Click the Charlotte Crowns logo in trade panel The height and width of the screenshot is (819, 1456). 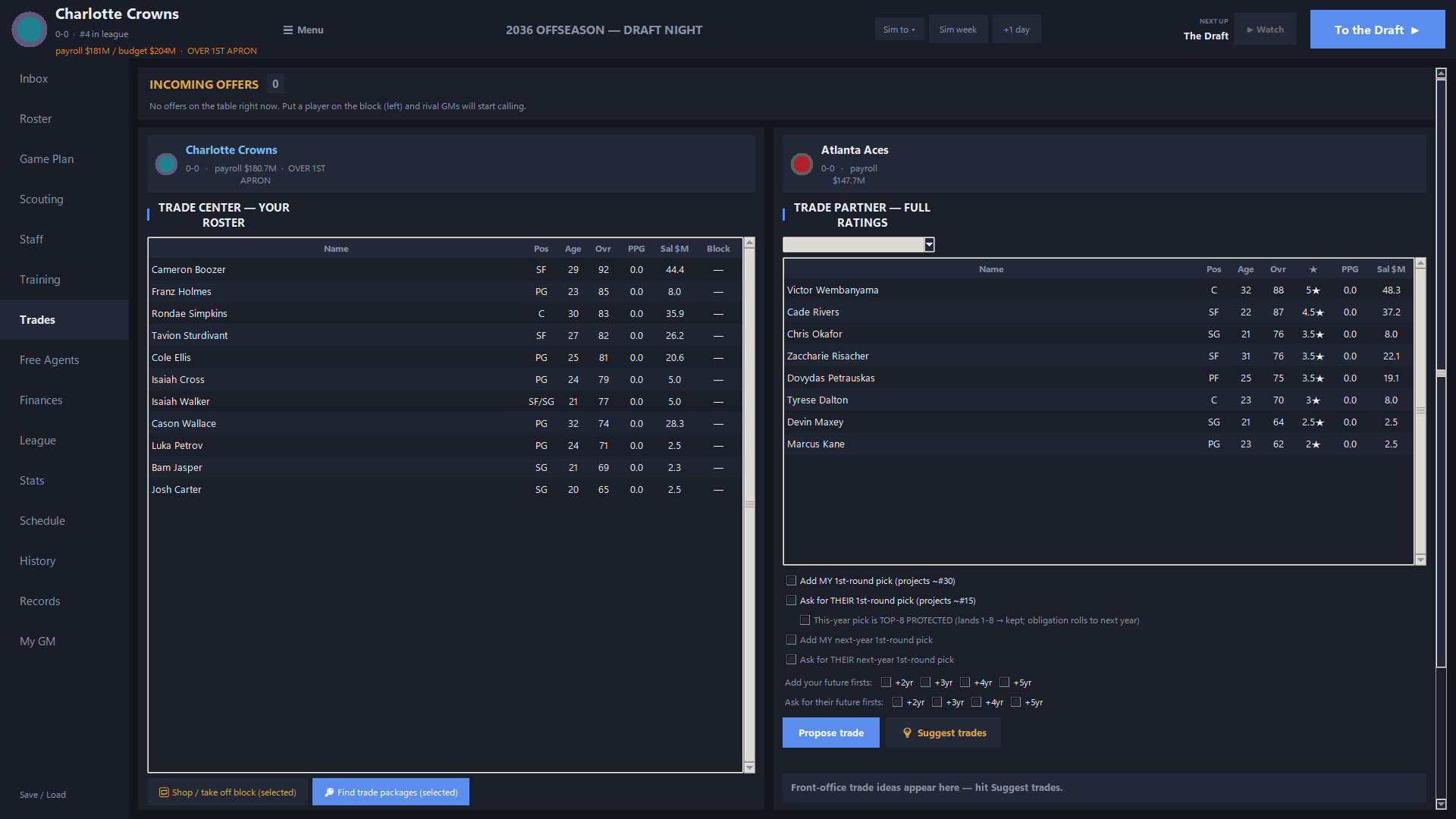[x=166, y=164]
